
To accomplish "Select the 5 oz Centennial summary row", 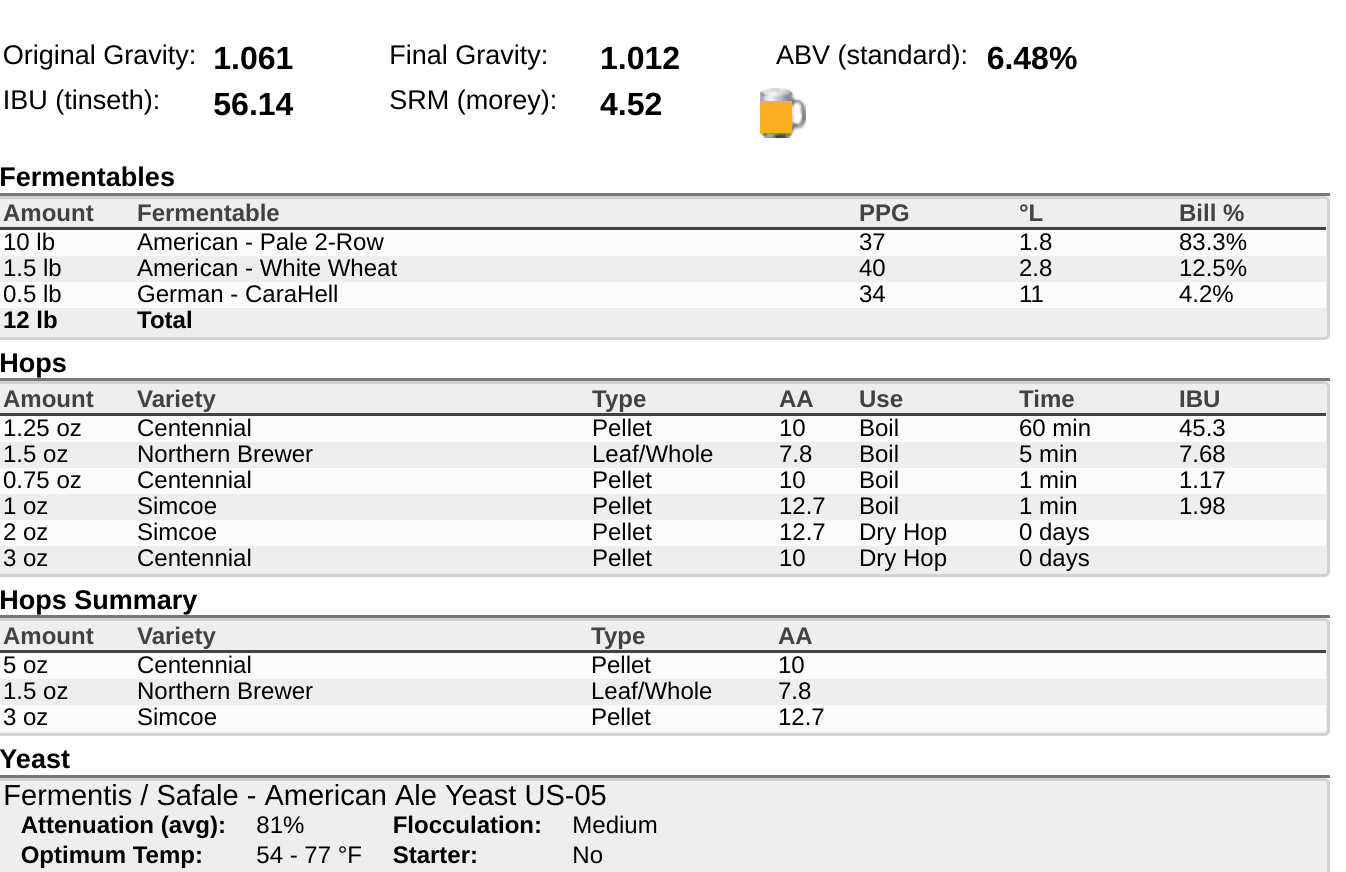I will coord(664,666).
